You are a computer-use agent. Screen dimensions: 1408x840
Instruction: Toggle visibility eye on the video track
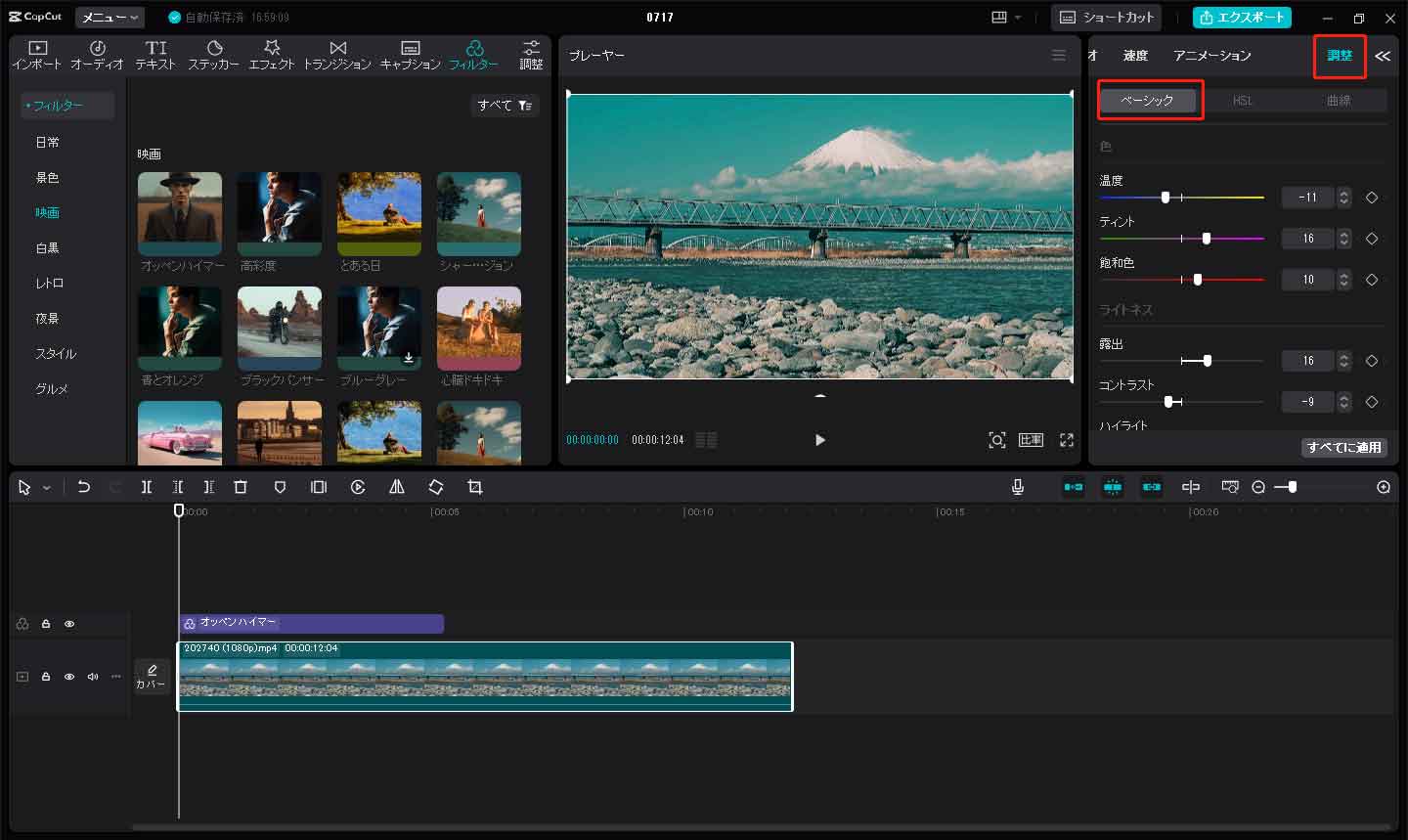69,677
